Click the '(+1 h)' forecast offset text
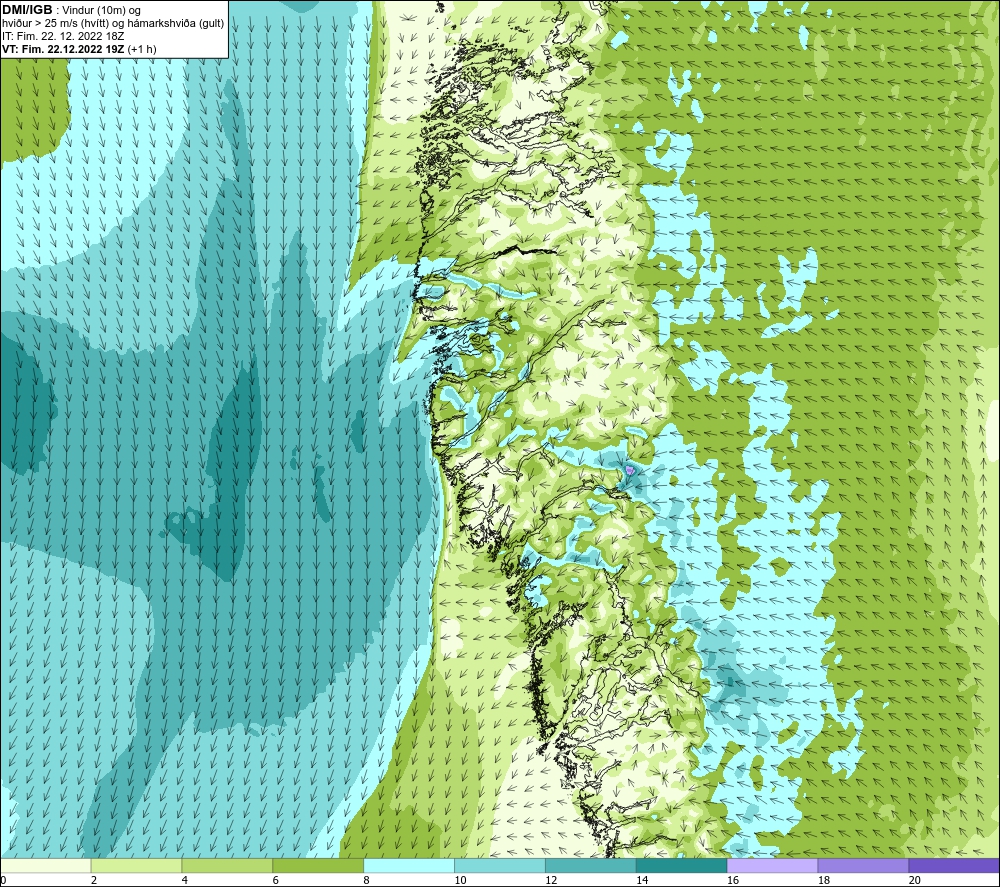 (x=142, y=49)
